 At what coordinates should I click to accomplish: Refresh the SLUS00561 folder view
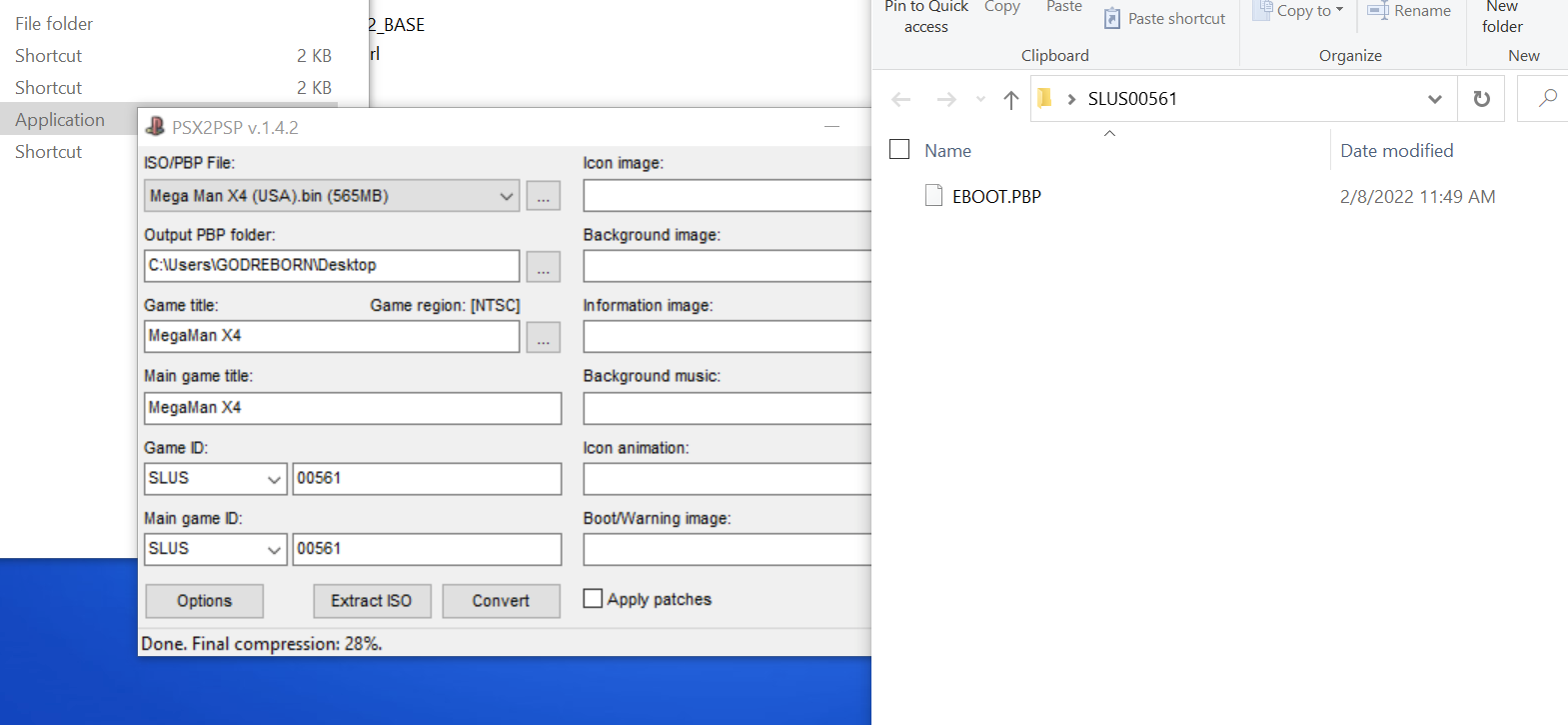(1482, 99)
